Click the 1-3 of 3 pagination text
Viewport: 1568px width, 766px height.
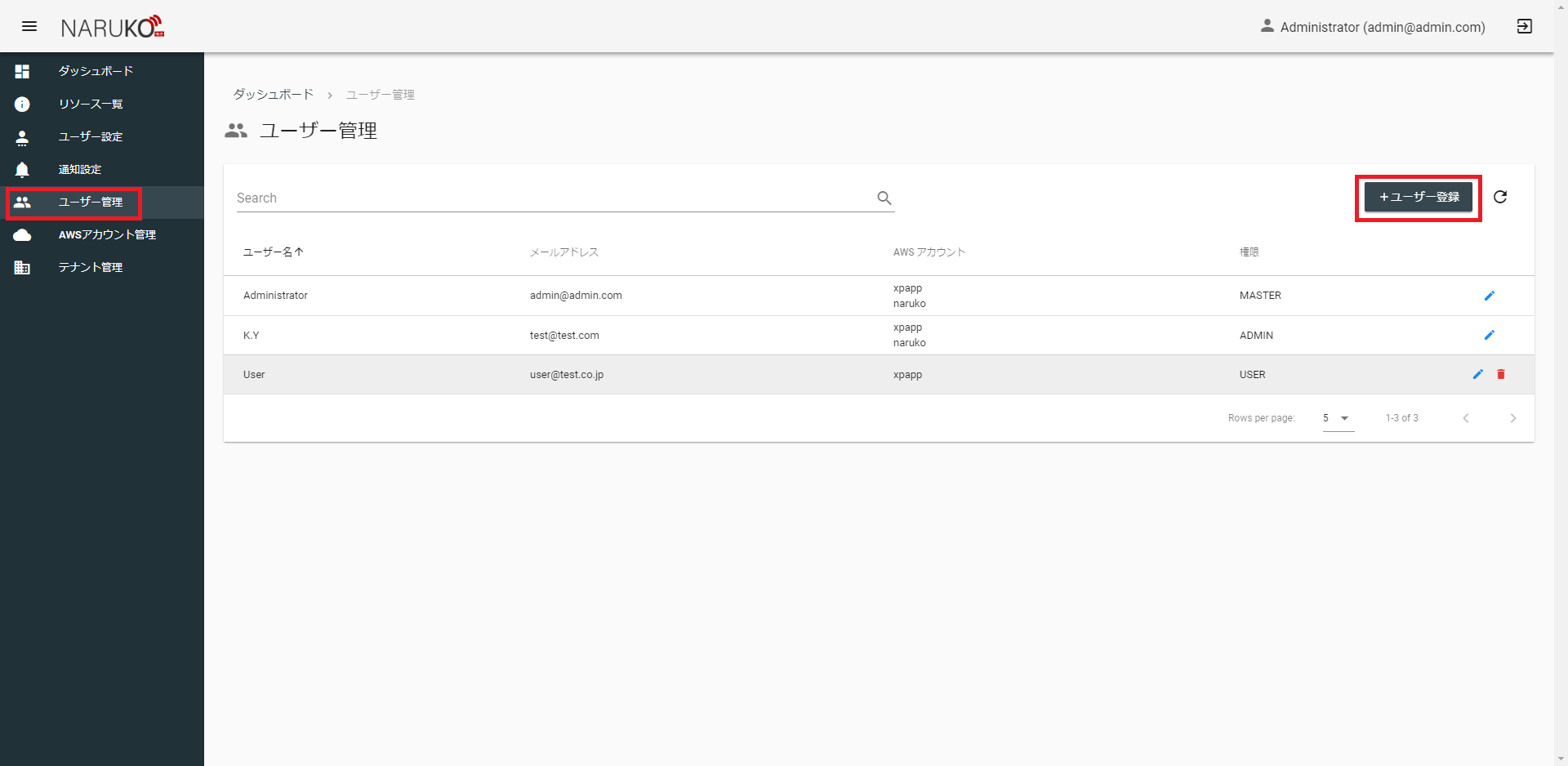coord(1402,418)
